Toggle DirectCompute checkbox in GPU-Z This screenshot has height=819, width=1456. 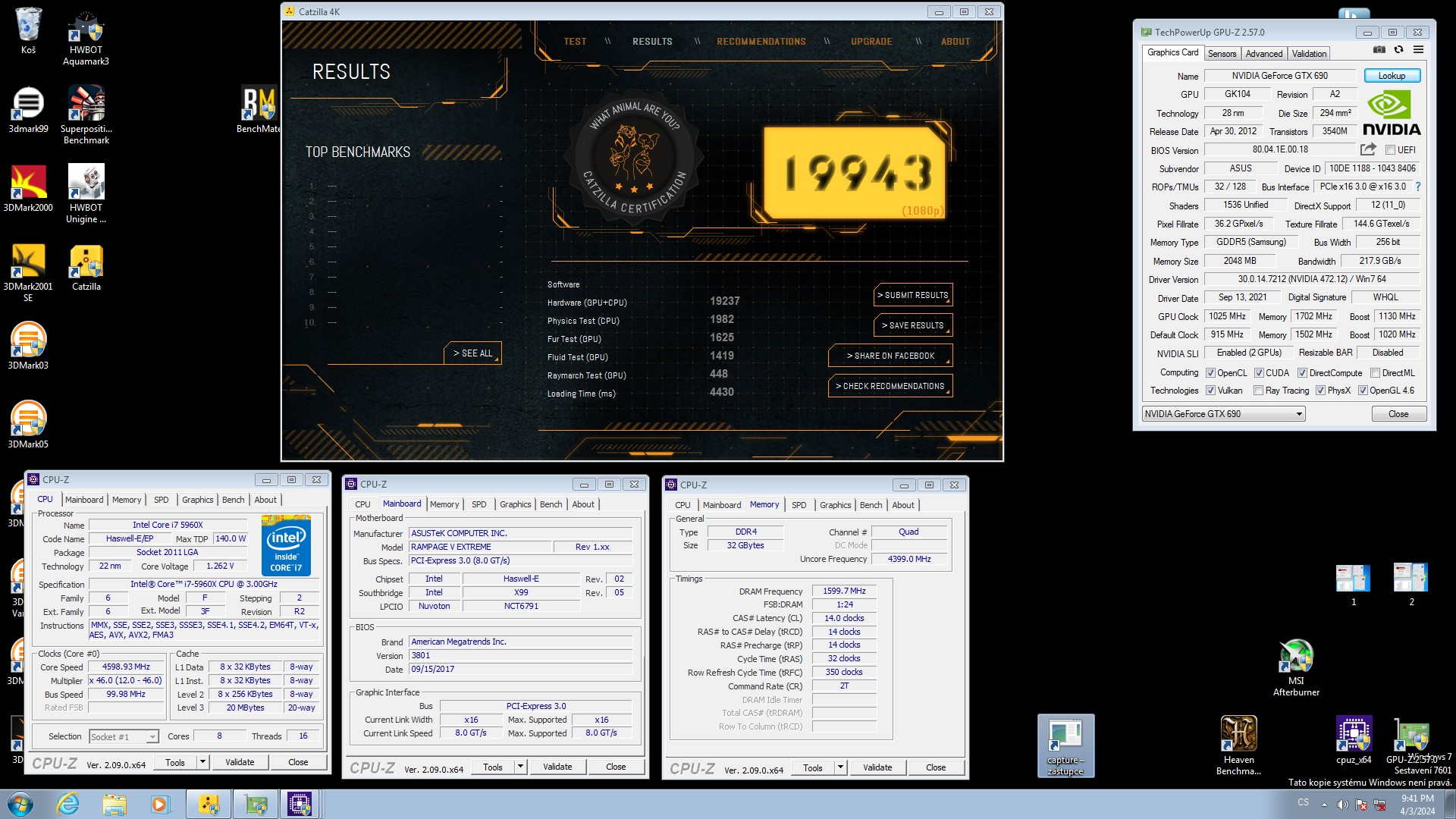(1302, 373)
